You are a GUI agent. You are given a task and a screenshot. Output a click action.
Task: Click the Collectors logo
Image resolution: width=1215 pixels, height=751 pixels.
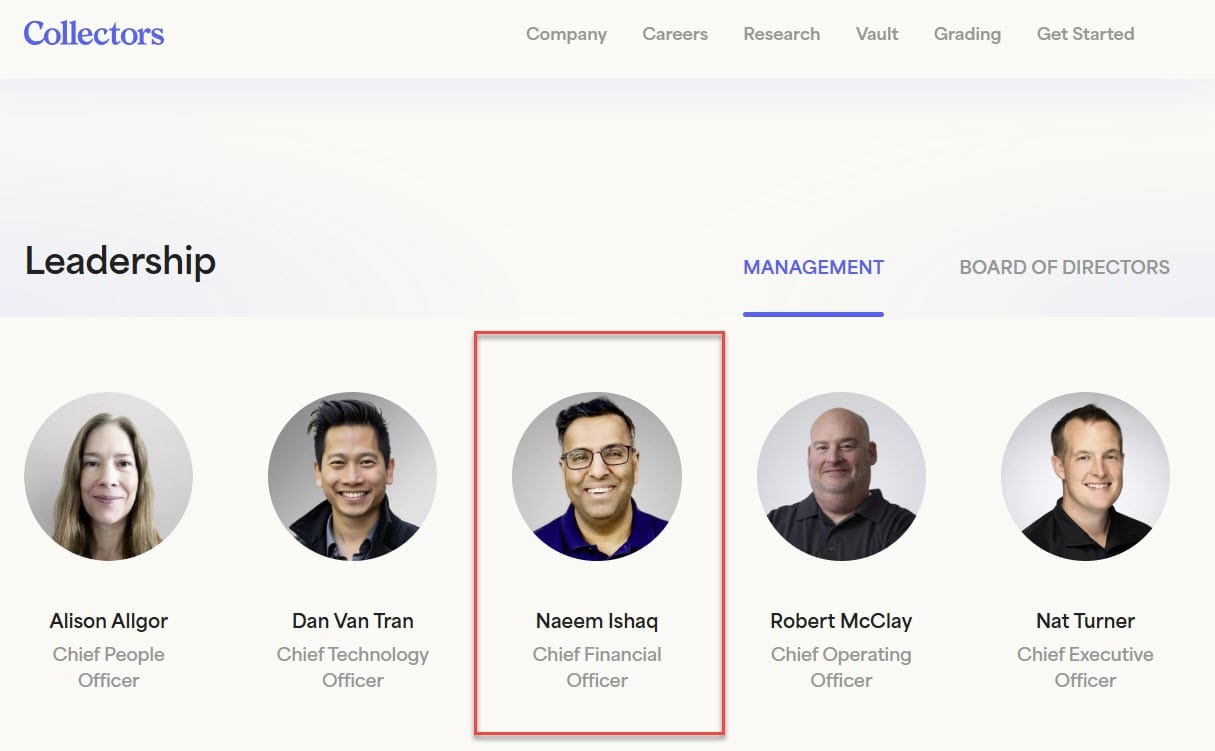[x=94, y=33]
